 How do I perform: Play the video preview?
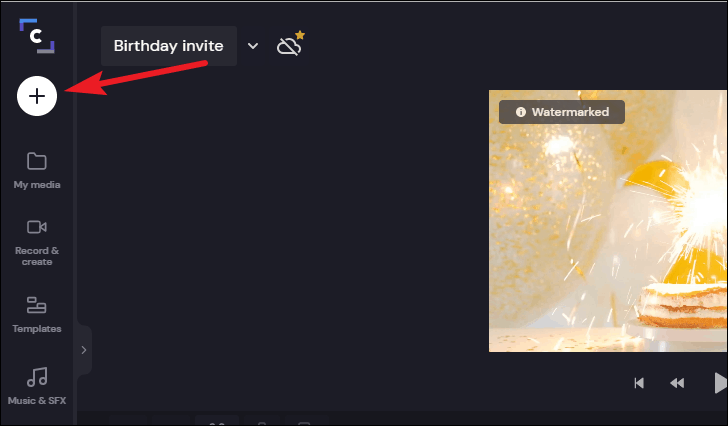point(720,383)
